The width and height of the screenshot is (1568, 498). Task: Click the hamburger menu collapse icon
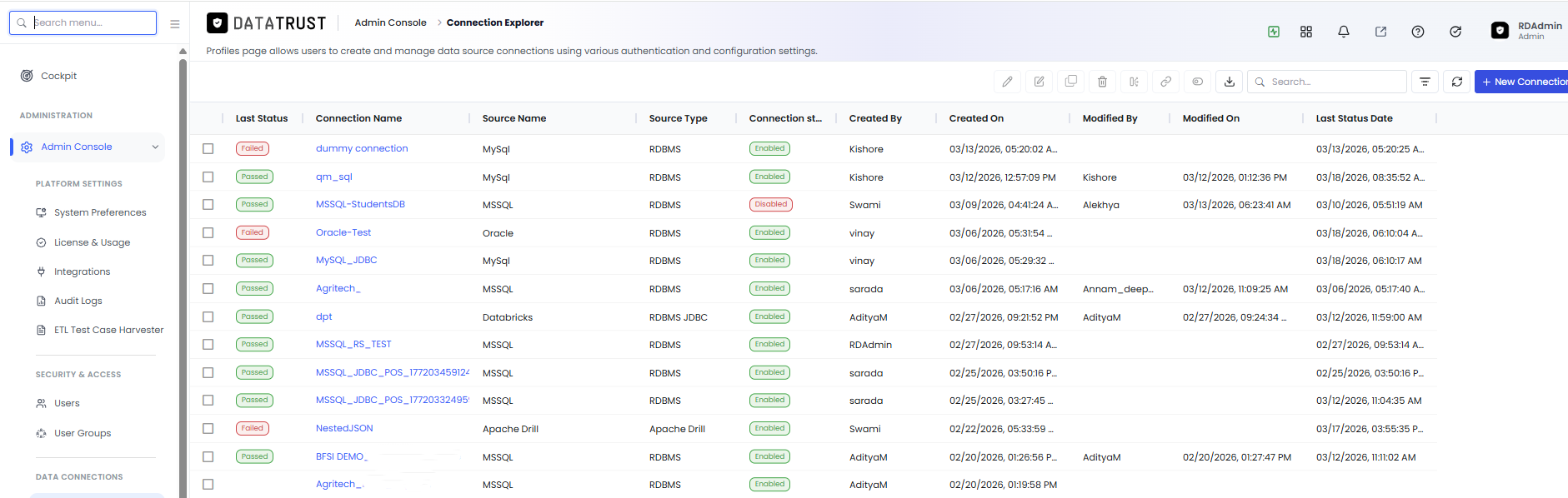click(175, 24)
